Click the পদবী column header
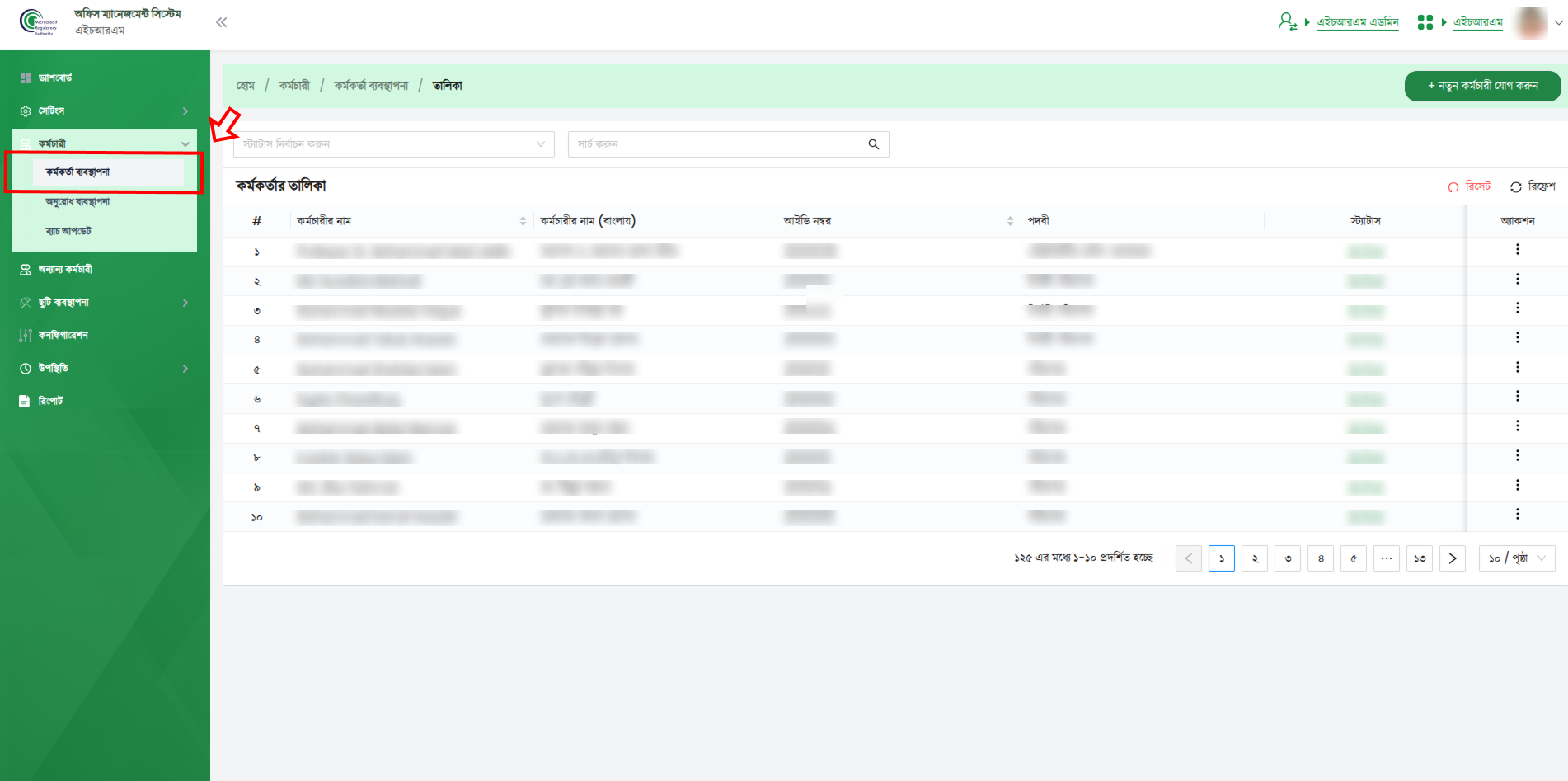Screen dimensions: 1568x781 pyautogui.click(x=1038, y=221)
